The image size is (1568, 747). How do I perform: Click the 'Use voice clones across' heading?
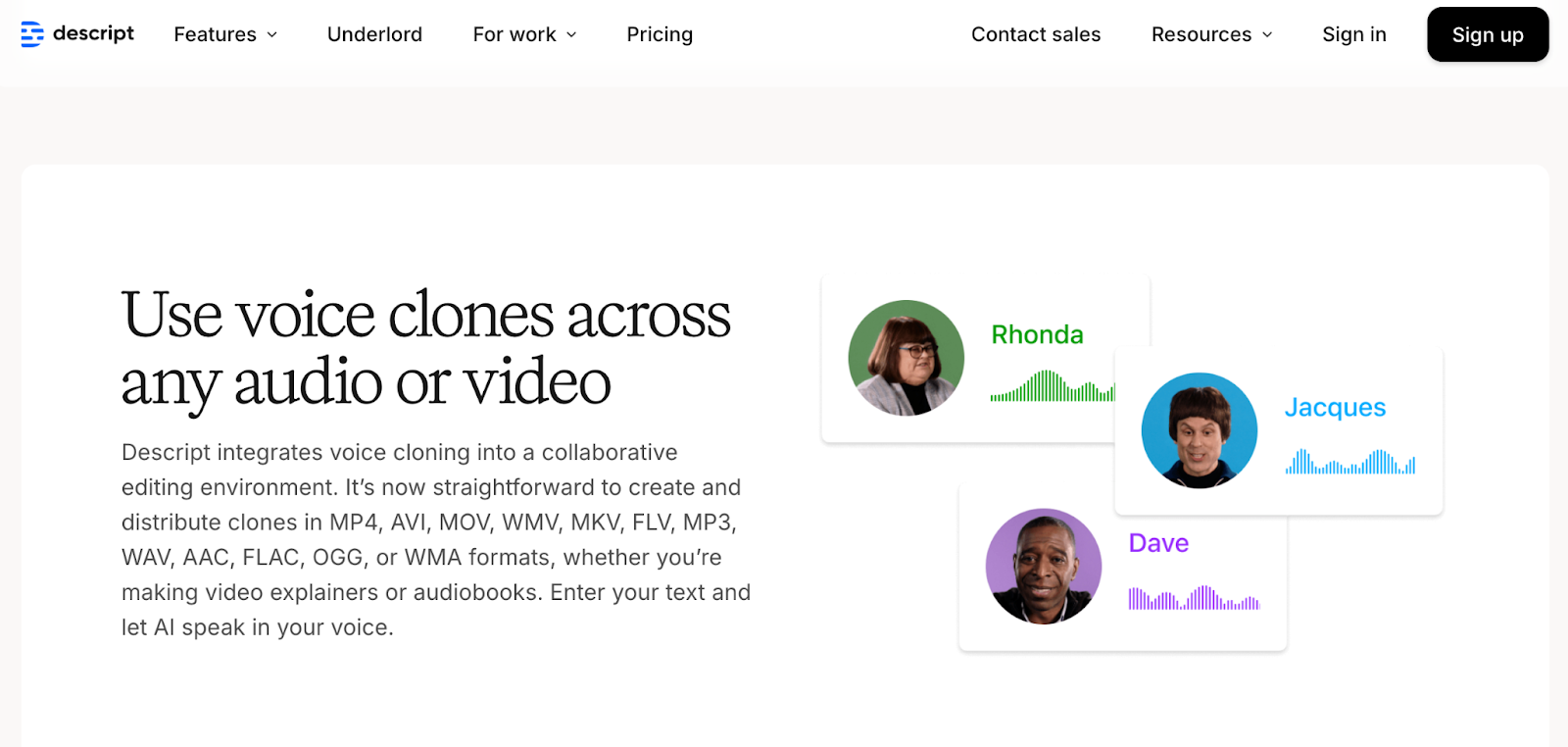(426, 316)
